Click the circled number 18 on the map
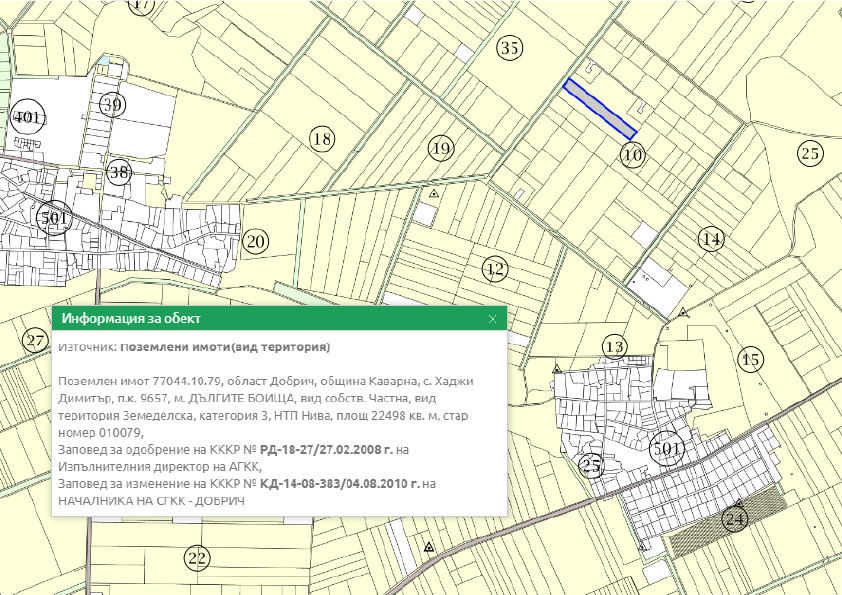This screenshot has width=842, height=595. point(321,139)
